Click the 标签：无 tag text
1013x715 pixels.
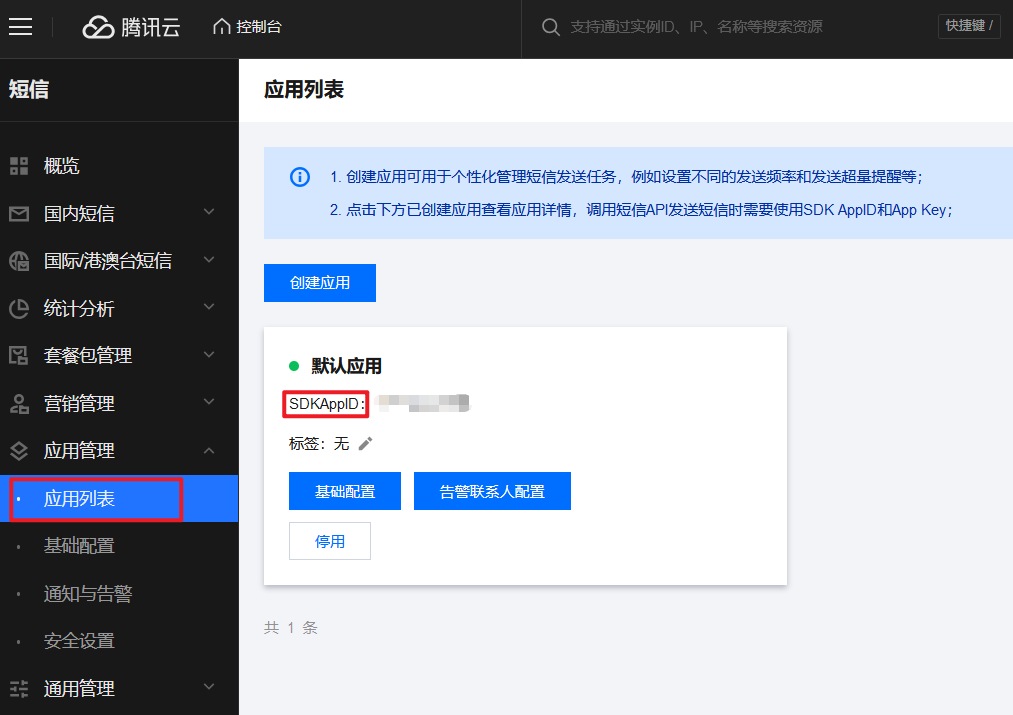pos(319,444)
